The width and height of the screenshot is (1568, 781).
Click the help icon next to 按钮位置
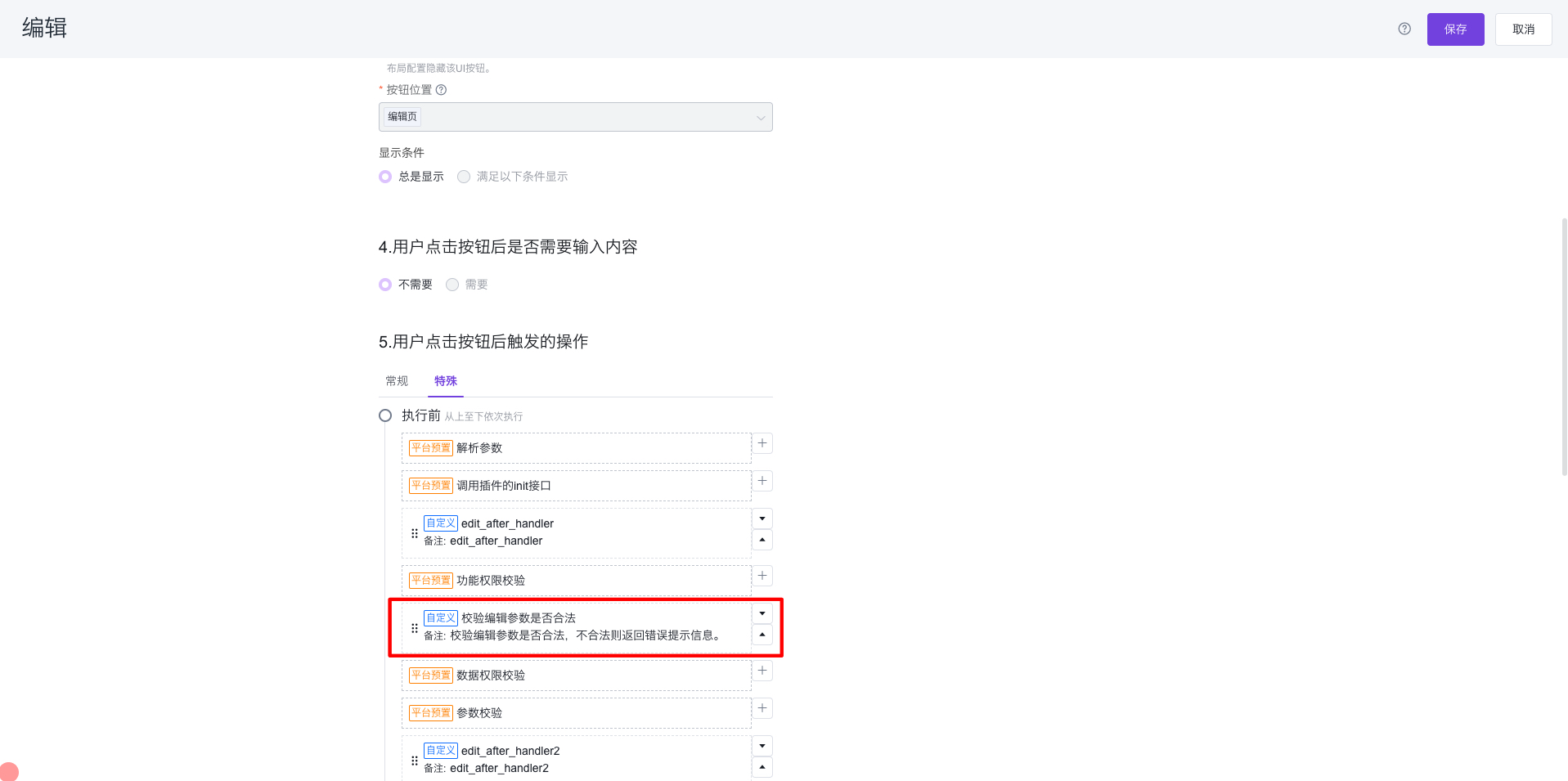pyautogui.click(x=441, y=90)
